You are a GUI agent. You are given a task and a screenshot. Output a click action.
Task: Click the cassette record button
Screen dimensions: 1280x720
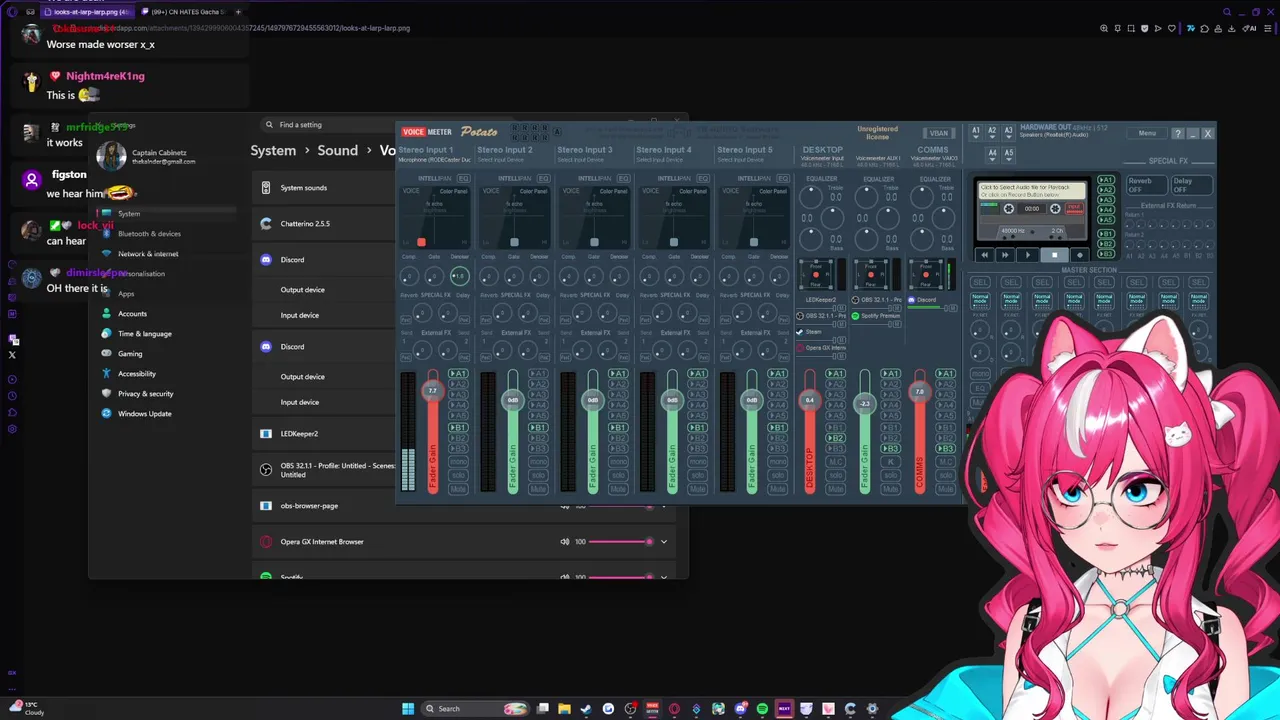[x=1078, y=255]
